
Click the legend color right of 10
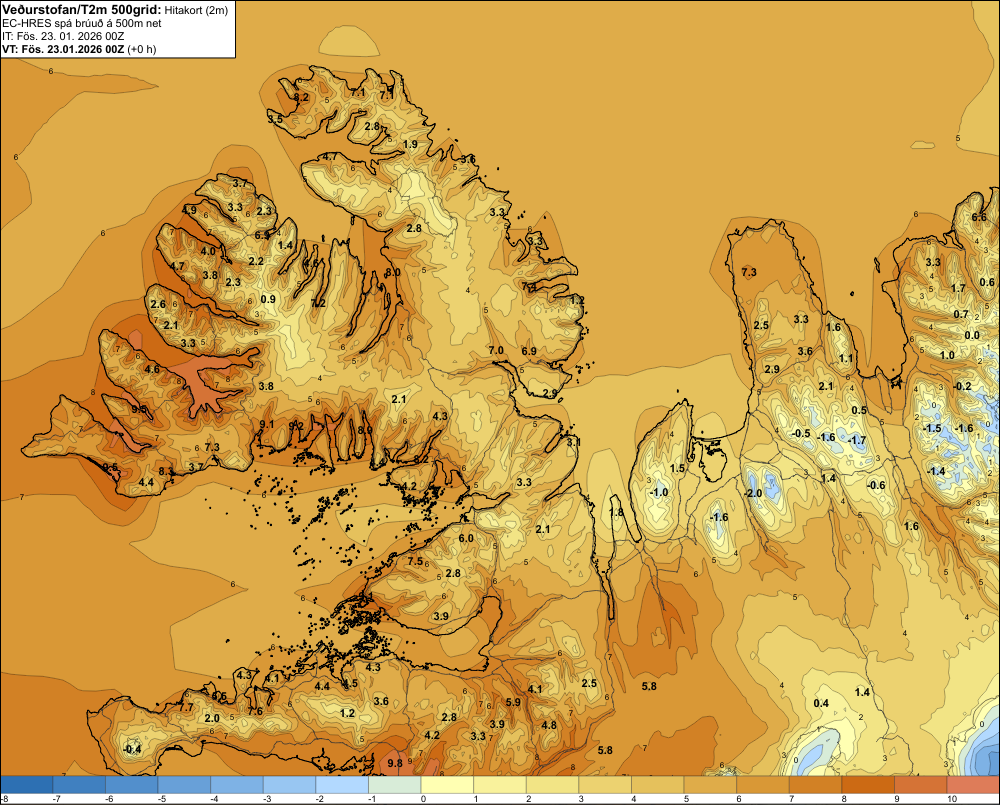973,784
